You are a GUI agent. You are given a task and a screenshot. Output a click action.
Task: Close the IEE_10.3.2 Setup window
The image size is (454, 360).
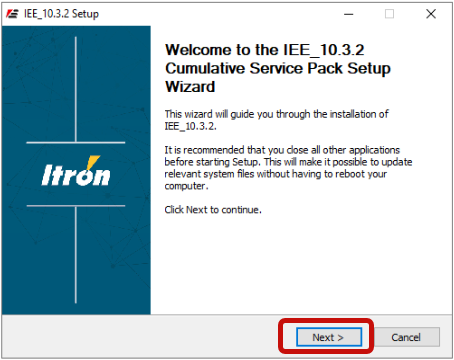point(431,14)
